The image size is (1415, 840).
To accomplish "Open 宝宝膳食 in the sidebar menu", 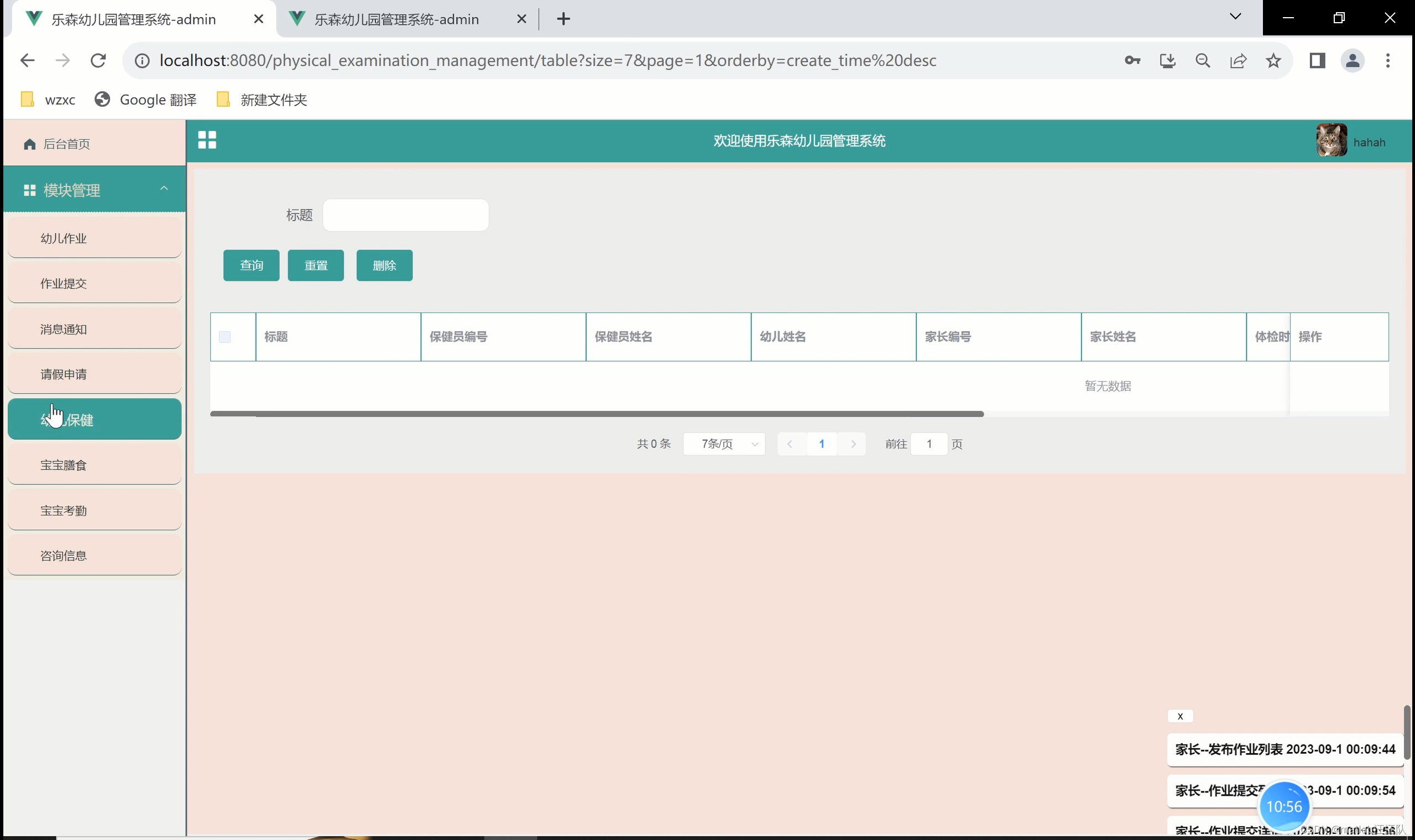I will (x=95, y=465).
